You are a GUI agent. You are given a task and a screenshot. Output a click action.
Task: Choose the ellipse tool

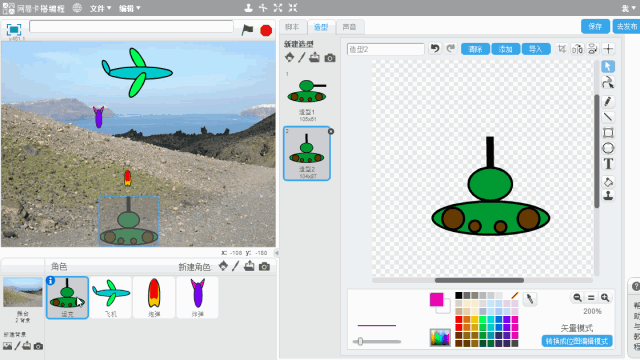(x=608, y=148)
